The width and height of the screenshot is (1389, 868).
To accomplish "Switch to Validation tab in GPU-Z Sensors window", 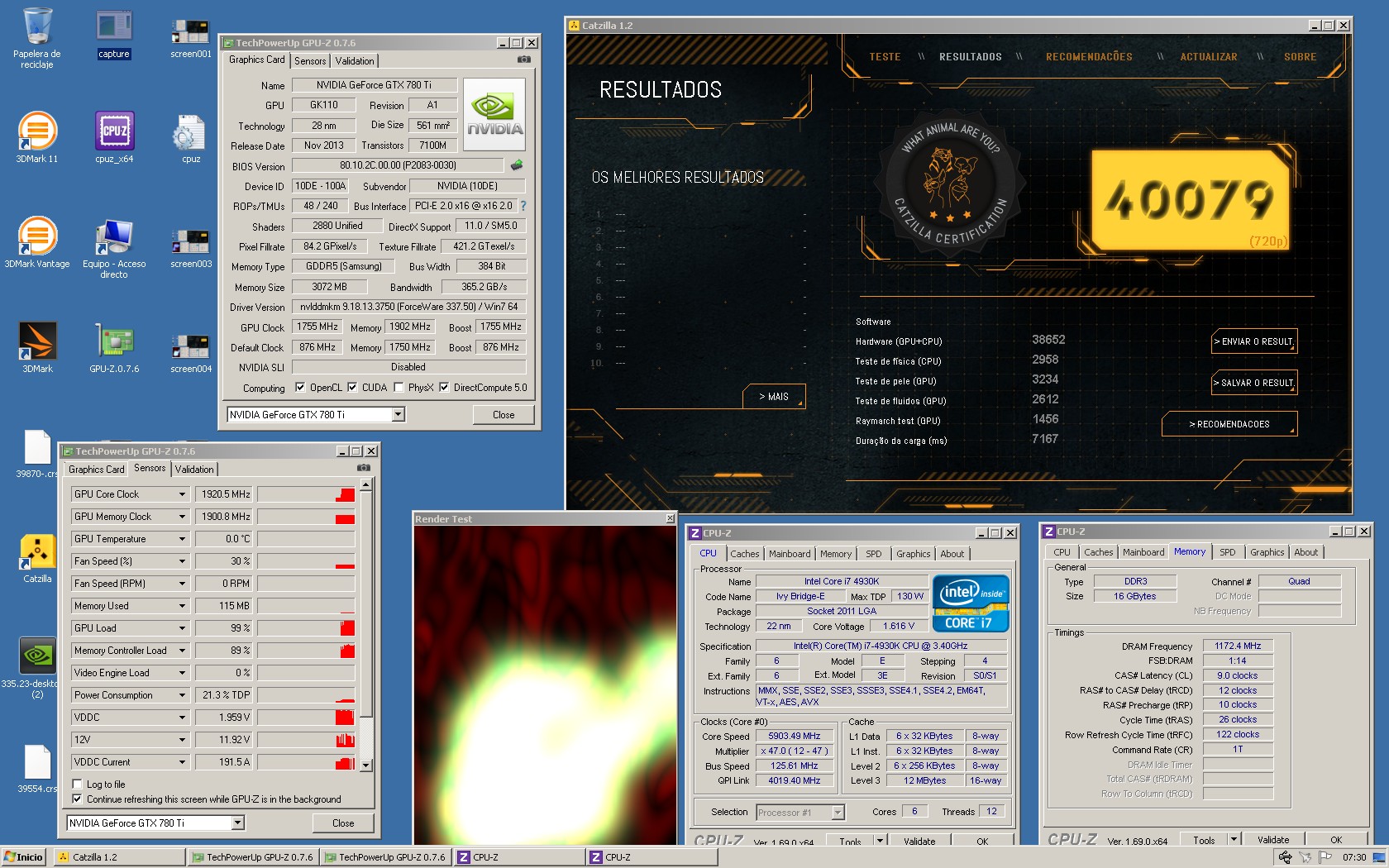I will pyautogui.click(x=194, y=470).
